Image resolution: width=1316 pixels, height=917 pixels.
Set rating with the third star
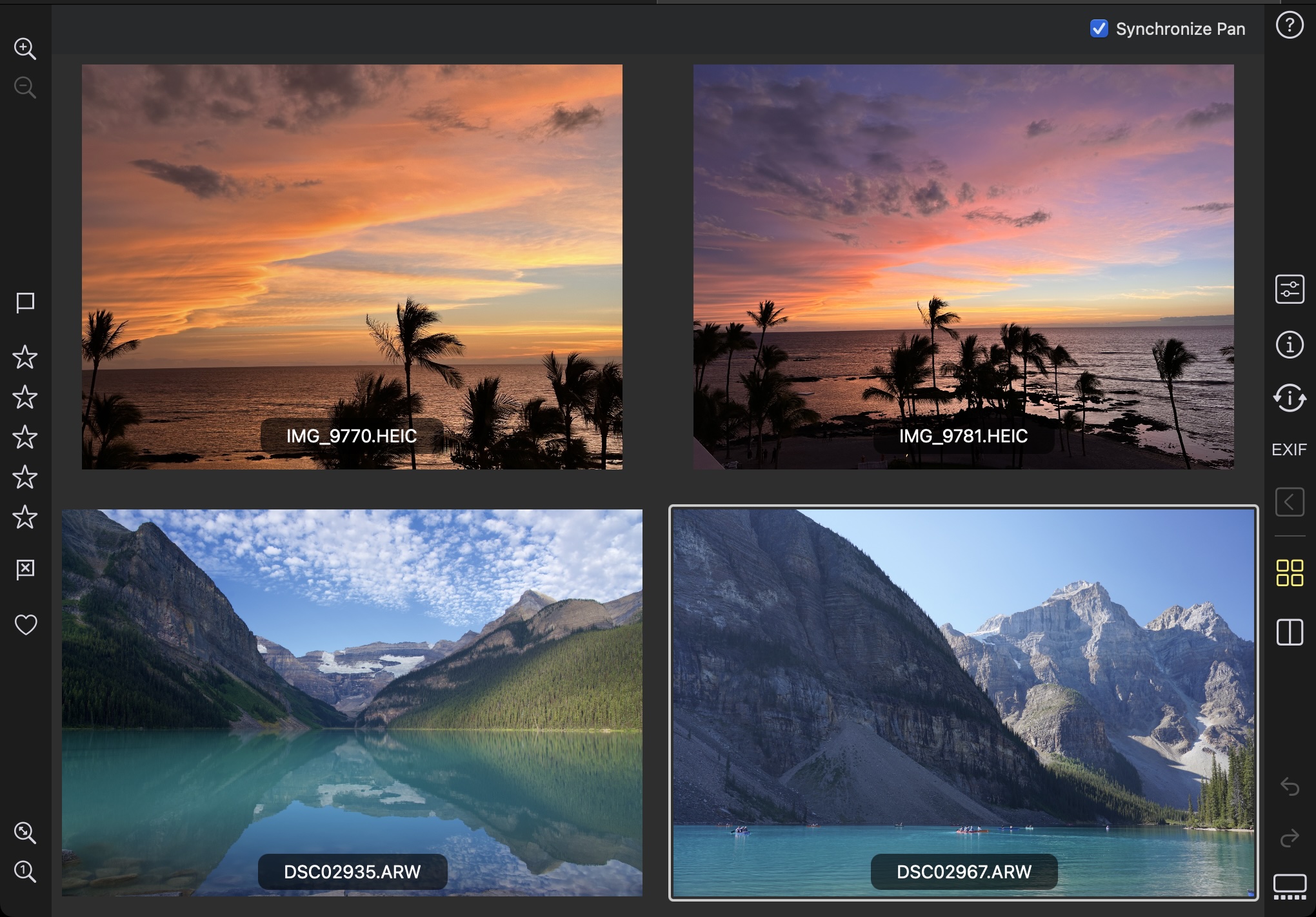[25, 437]
